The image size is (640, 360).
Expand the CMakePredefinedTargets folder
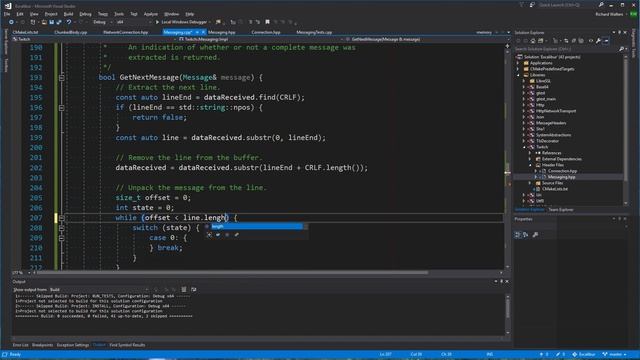click(518, 69)
